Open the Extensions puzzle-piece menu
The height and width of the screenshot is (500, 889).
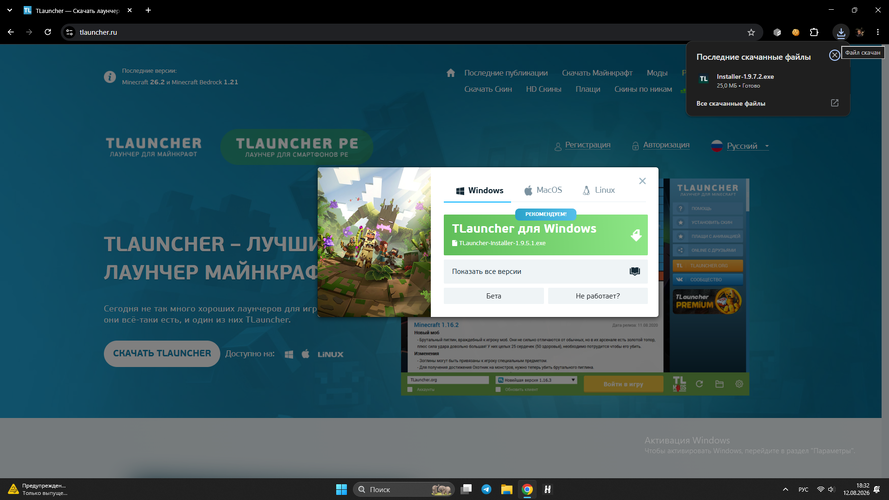coord(814,32)
